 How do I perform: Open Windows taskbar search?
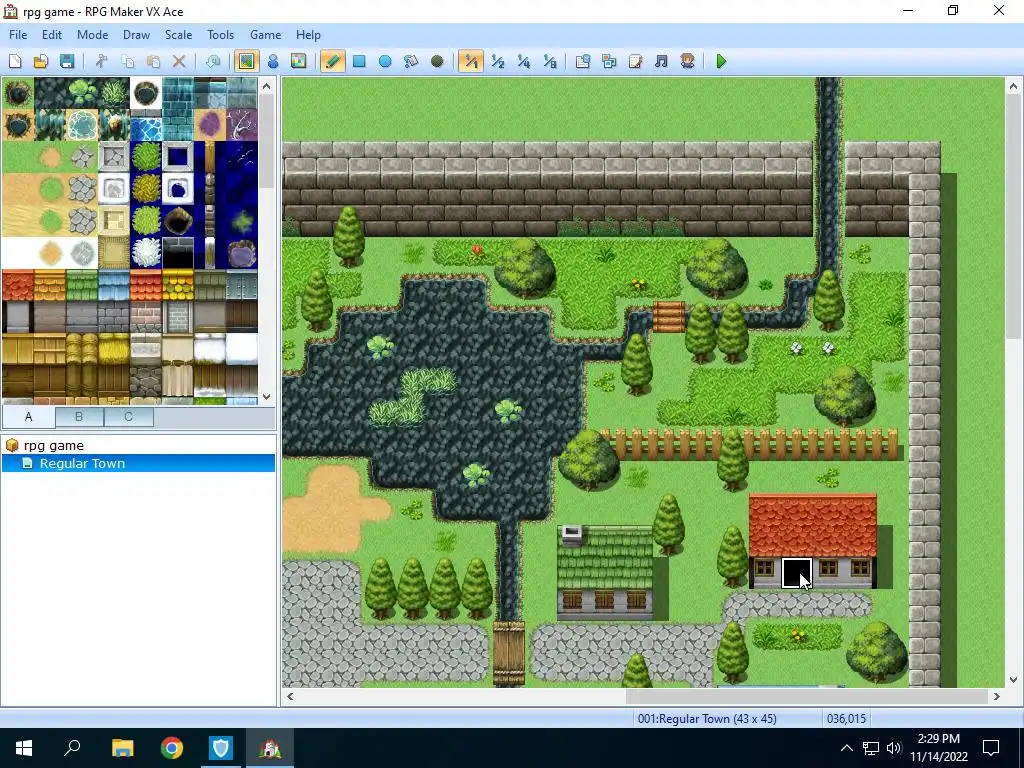coord(72,748)
